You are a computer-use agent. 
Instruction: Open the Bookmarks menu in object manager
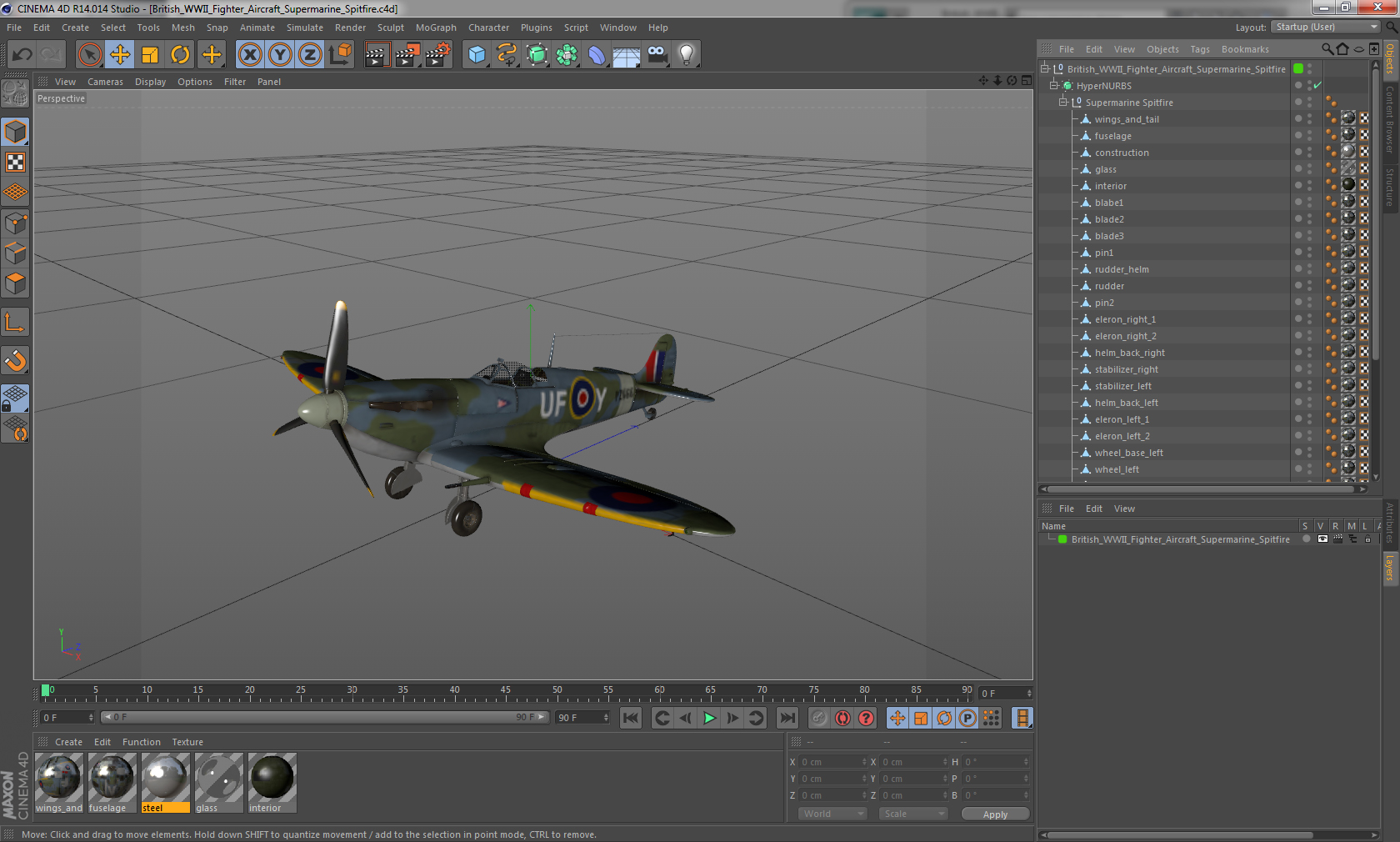pyautogui.click(x=1245, y=49)
